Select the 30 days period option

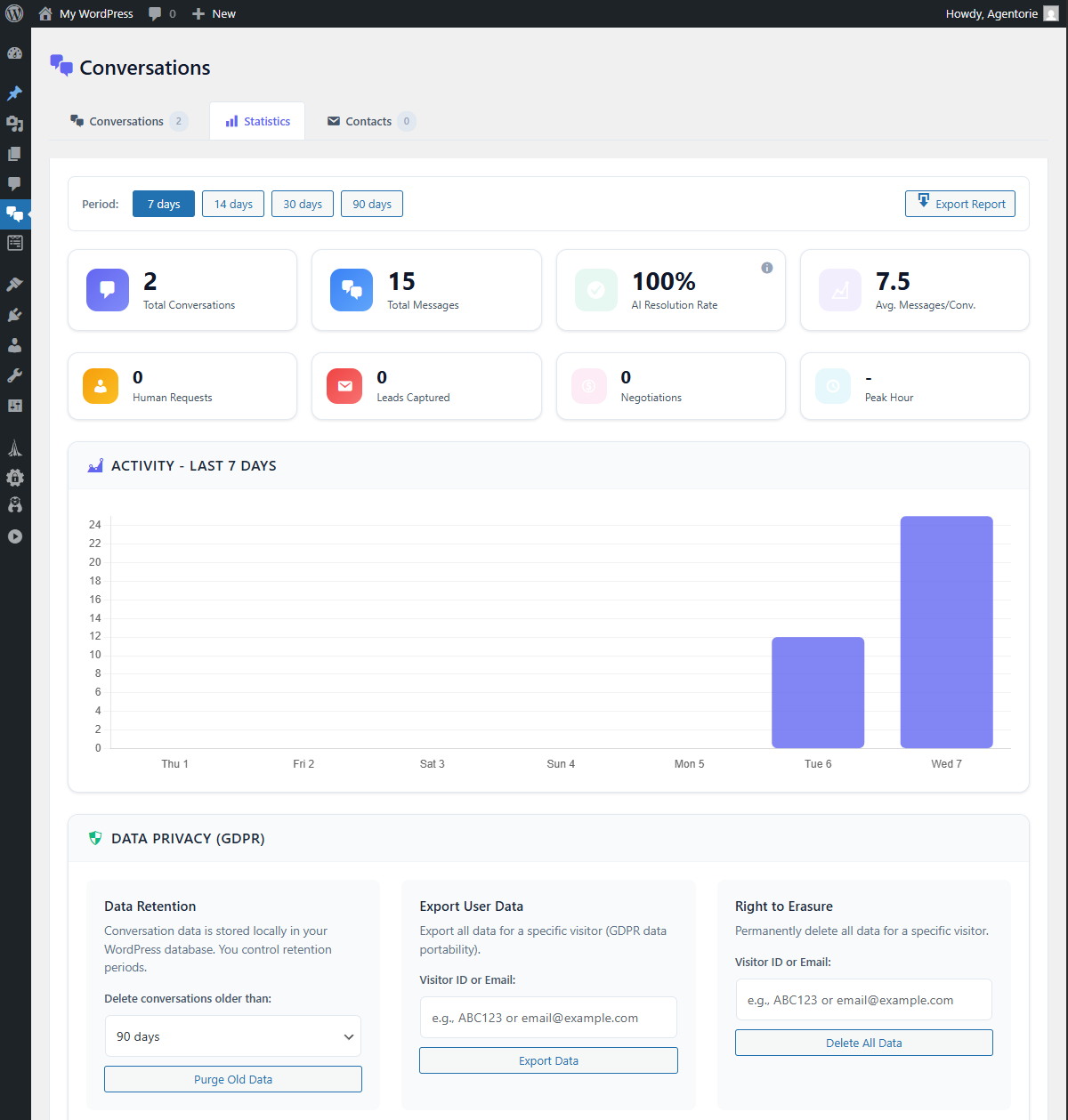tap(302, 204)
